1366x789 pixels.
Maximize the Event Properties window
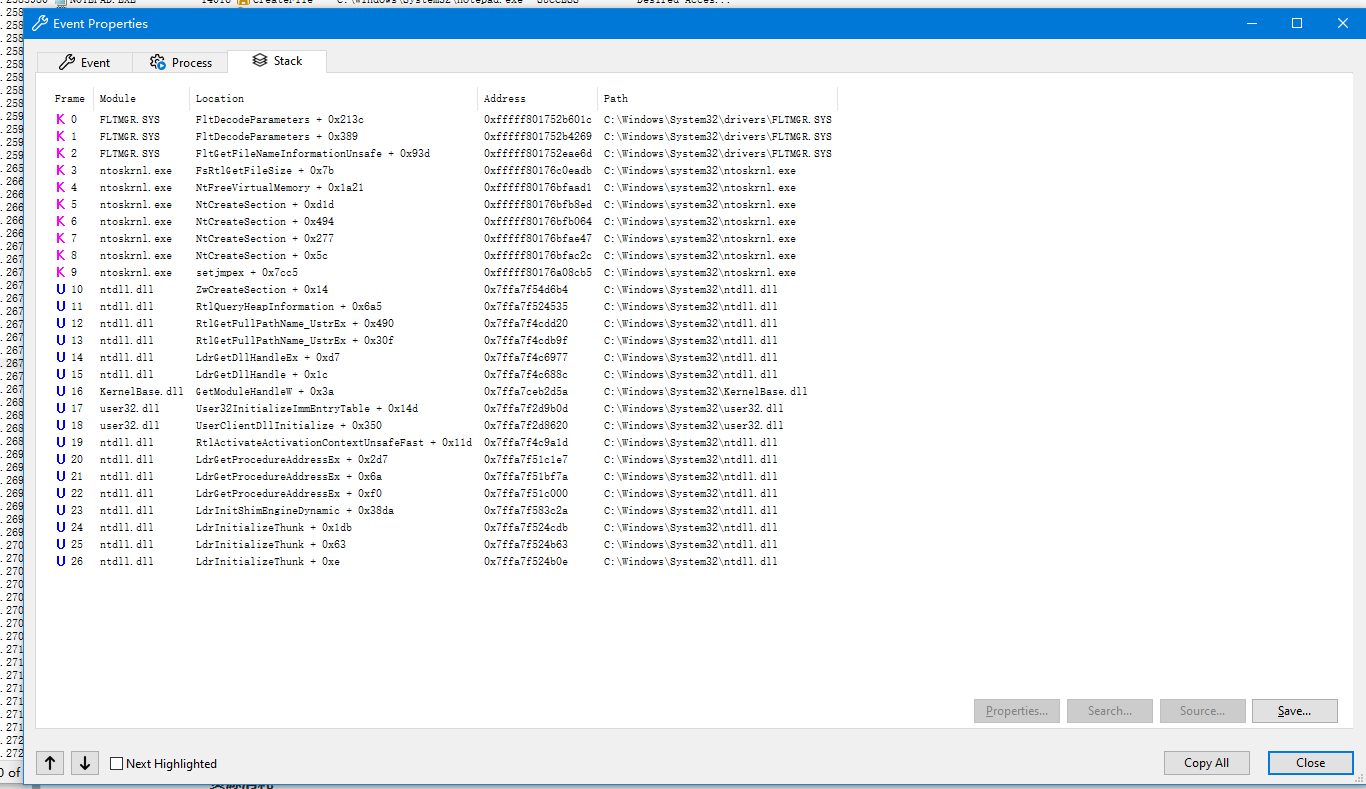pos(1297,23)
